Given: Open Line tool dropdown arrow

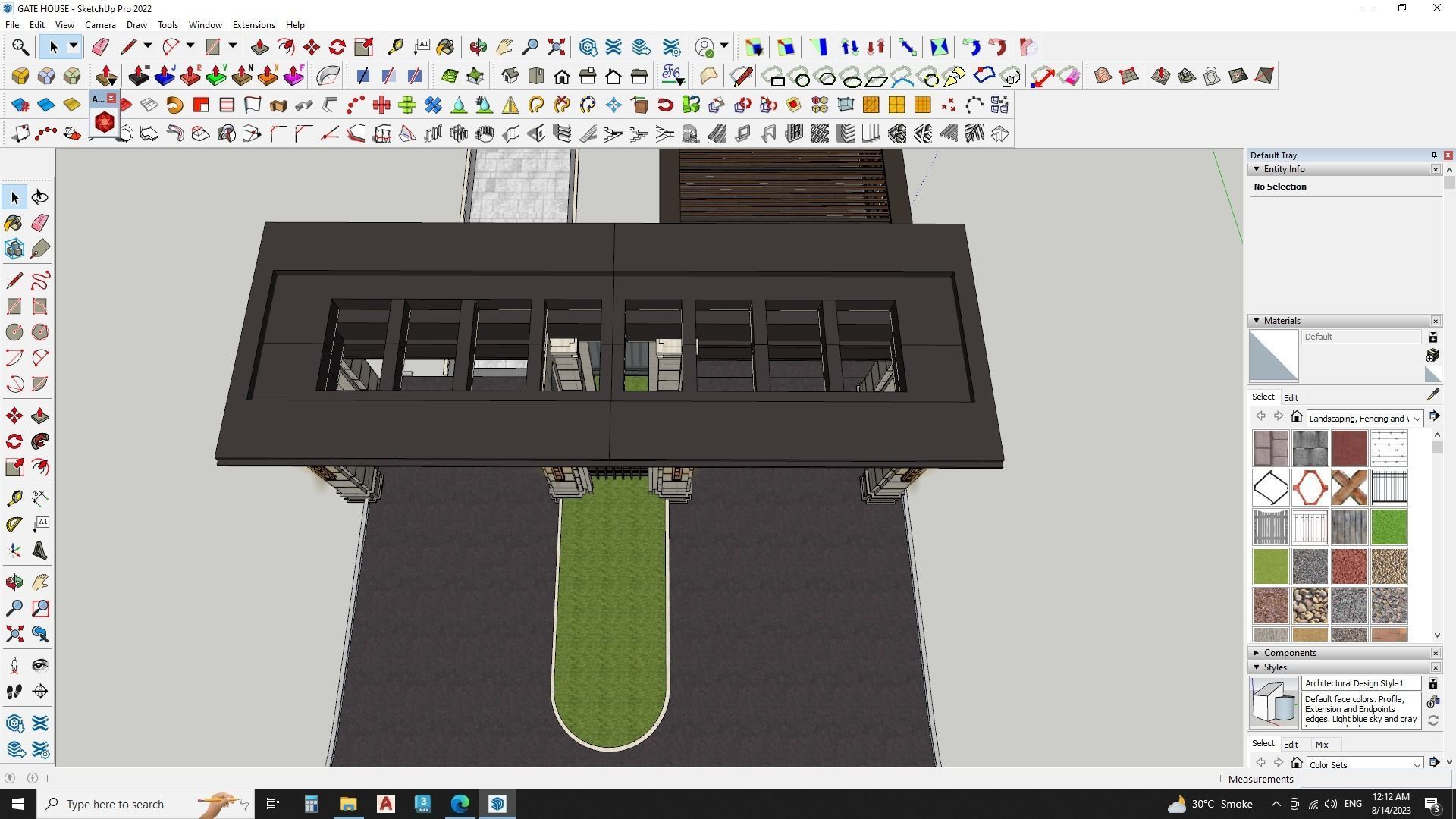Looking at the screenshot, I should pos(148,47).
